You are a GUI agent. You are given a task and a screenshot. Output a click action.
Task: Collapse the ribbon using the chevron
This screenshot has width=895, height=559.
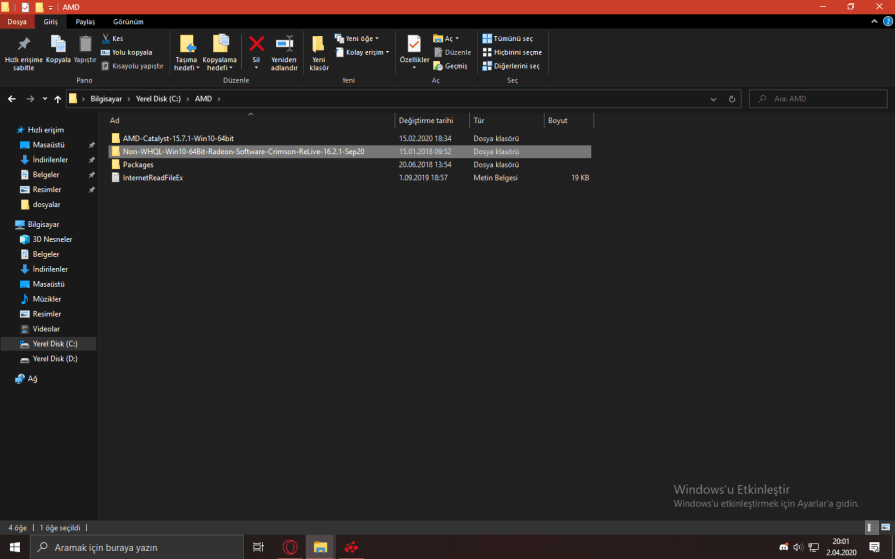[874, 22]
